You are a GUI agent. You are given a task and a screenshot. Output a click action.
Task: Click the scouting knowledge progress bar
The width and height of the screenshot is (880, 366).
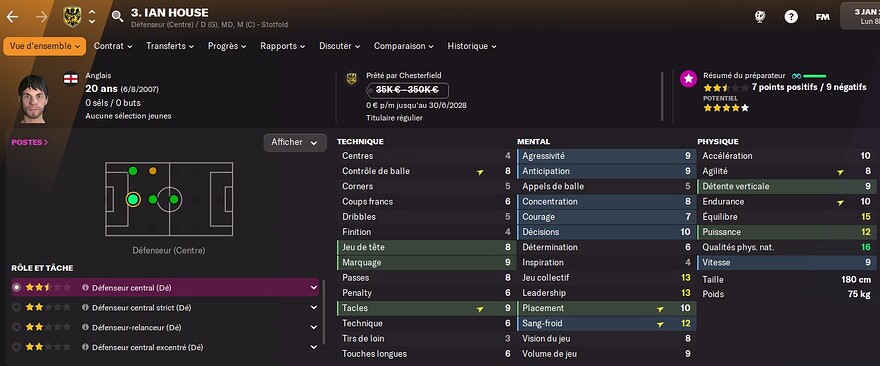tap(814, 76)
